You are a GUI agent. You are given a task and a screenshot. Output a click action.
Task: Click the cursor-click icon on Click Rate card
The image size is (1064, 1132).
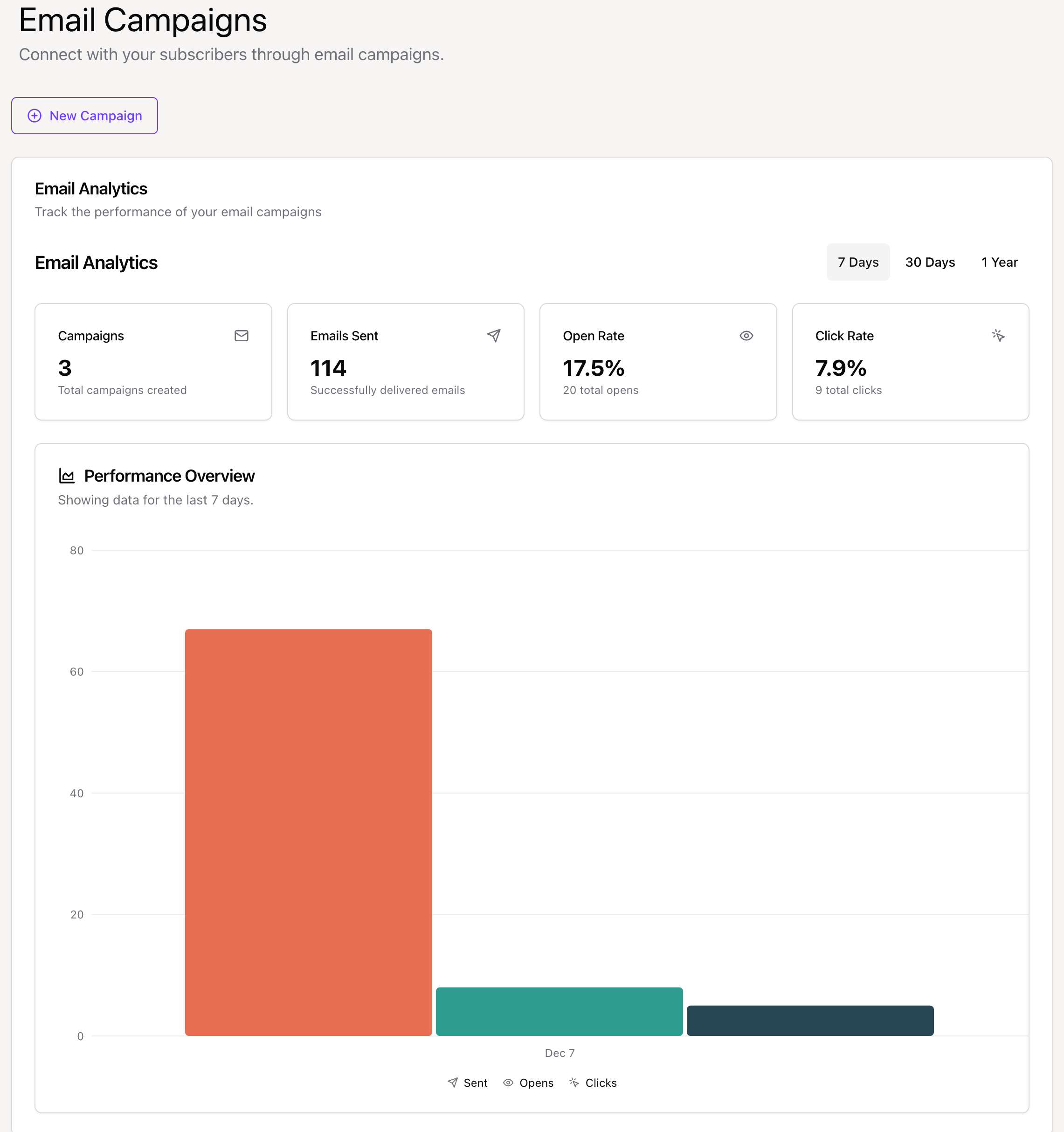pos(1000,336)
